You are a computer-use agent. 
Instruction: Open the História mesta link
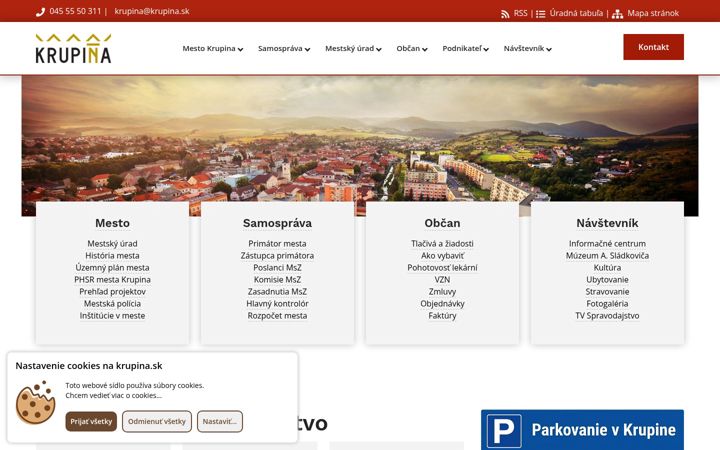[112, 256]
